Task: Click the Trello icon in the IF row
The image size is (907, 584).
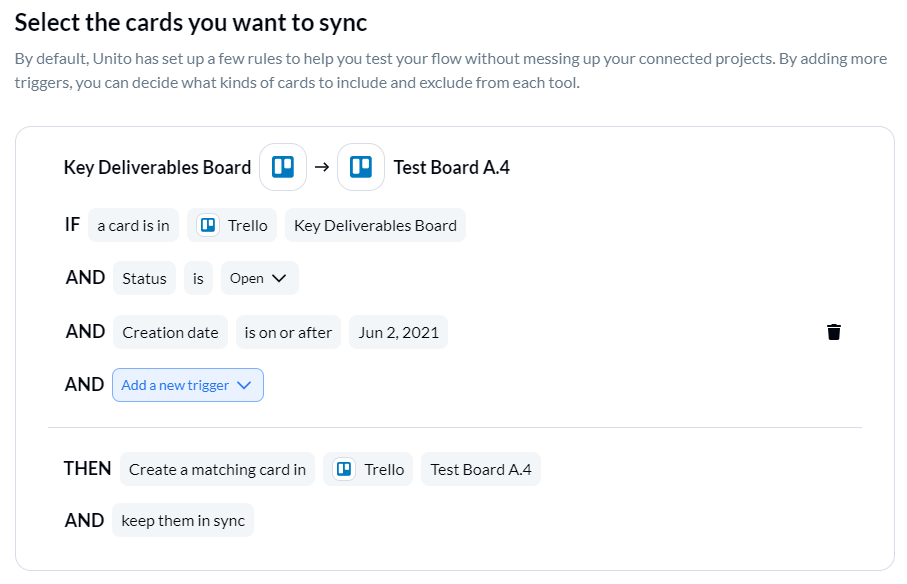Action: pyautogui.click(x=208, y=225)
